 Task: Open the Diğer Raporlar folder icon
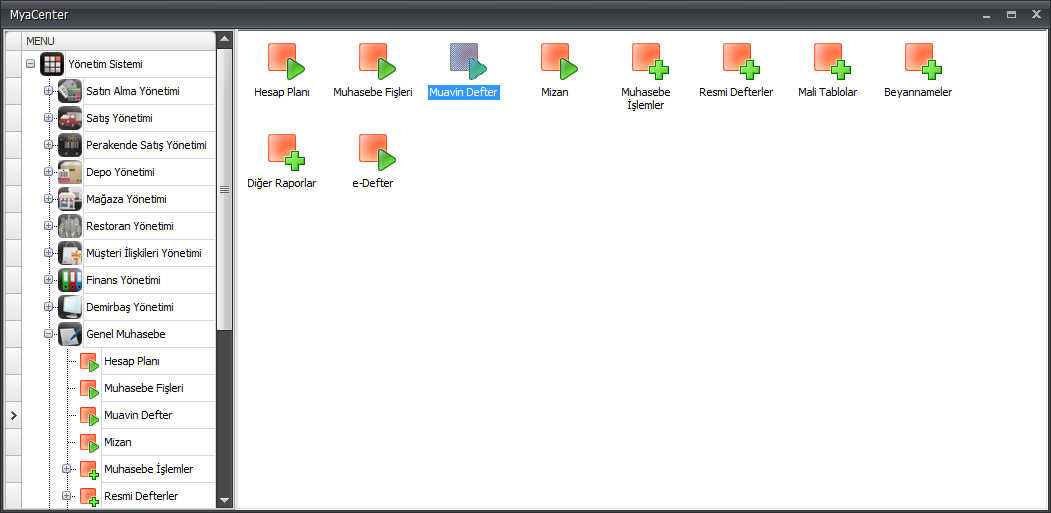click(286, 152)
